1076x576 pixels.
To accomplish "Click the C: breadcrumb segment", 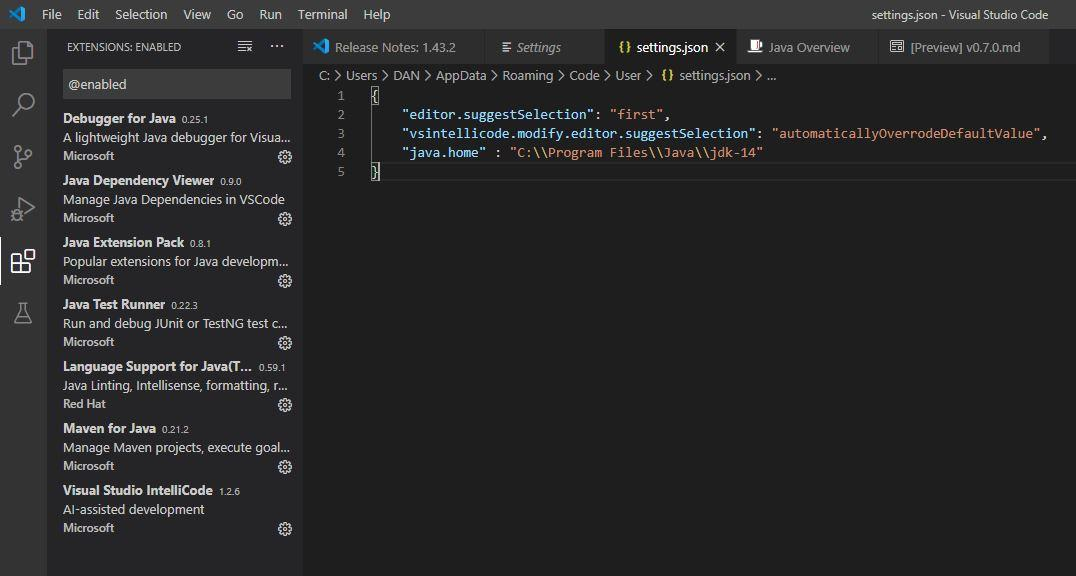I will (324, 76).
